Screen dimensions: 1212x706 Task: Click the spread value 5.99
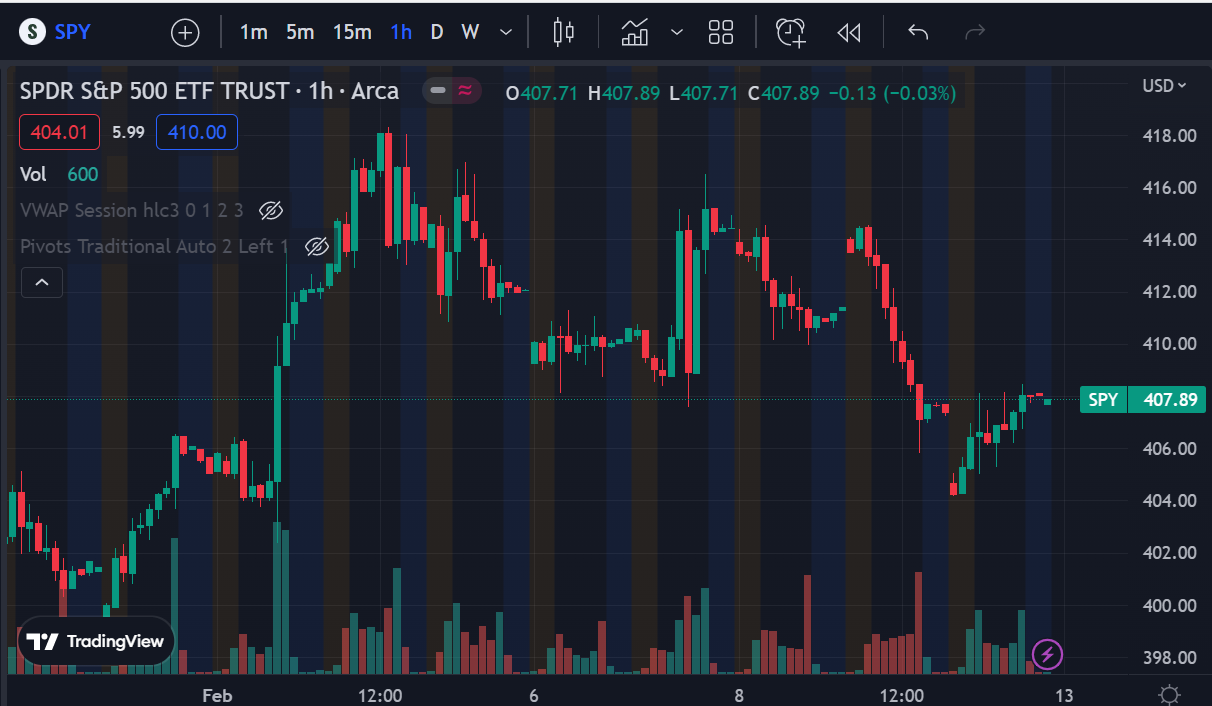[x=128, y=132]
